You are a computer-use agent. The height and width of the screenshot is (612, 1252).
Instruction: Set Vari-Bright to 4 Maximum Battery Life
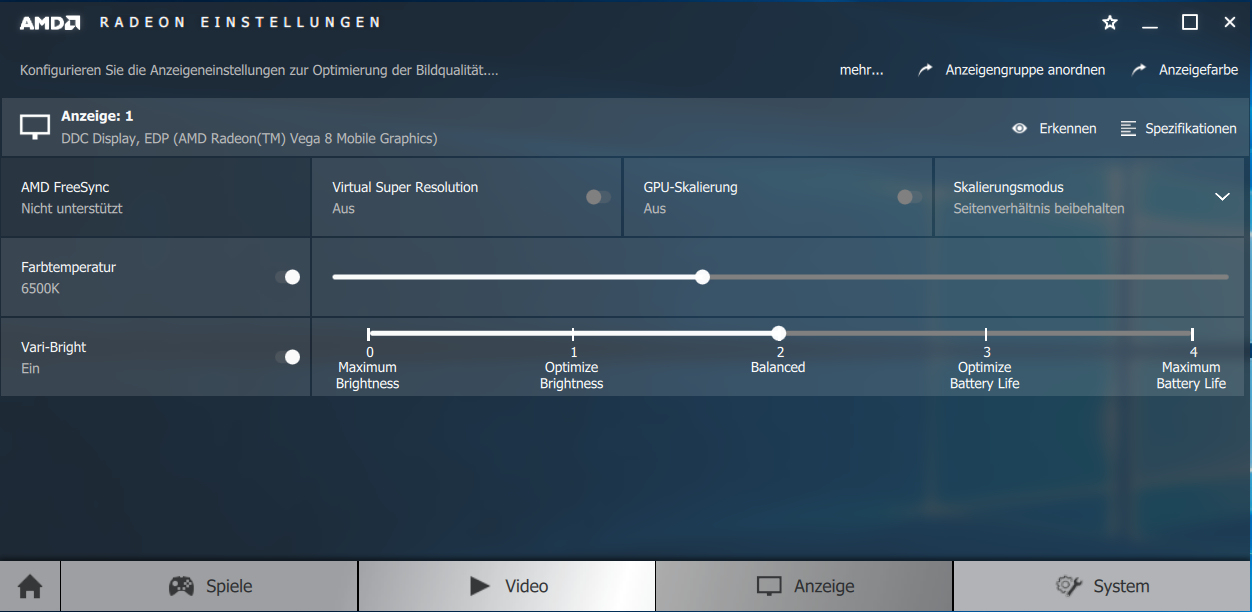tap(1192, 334)
